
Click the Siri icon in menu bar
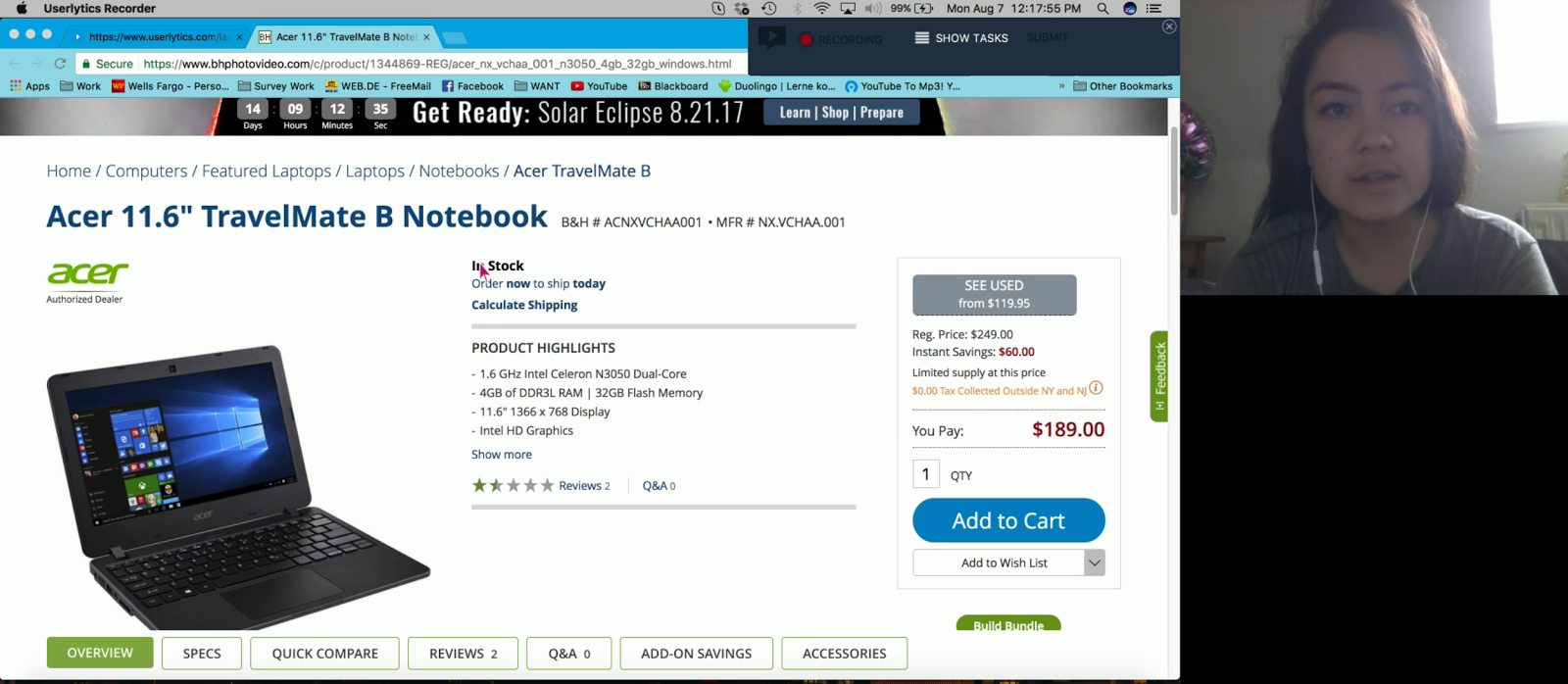[1130, 8]
